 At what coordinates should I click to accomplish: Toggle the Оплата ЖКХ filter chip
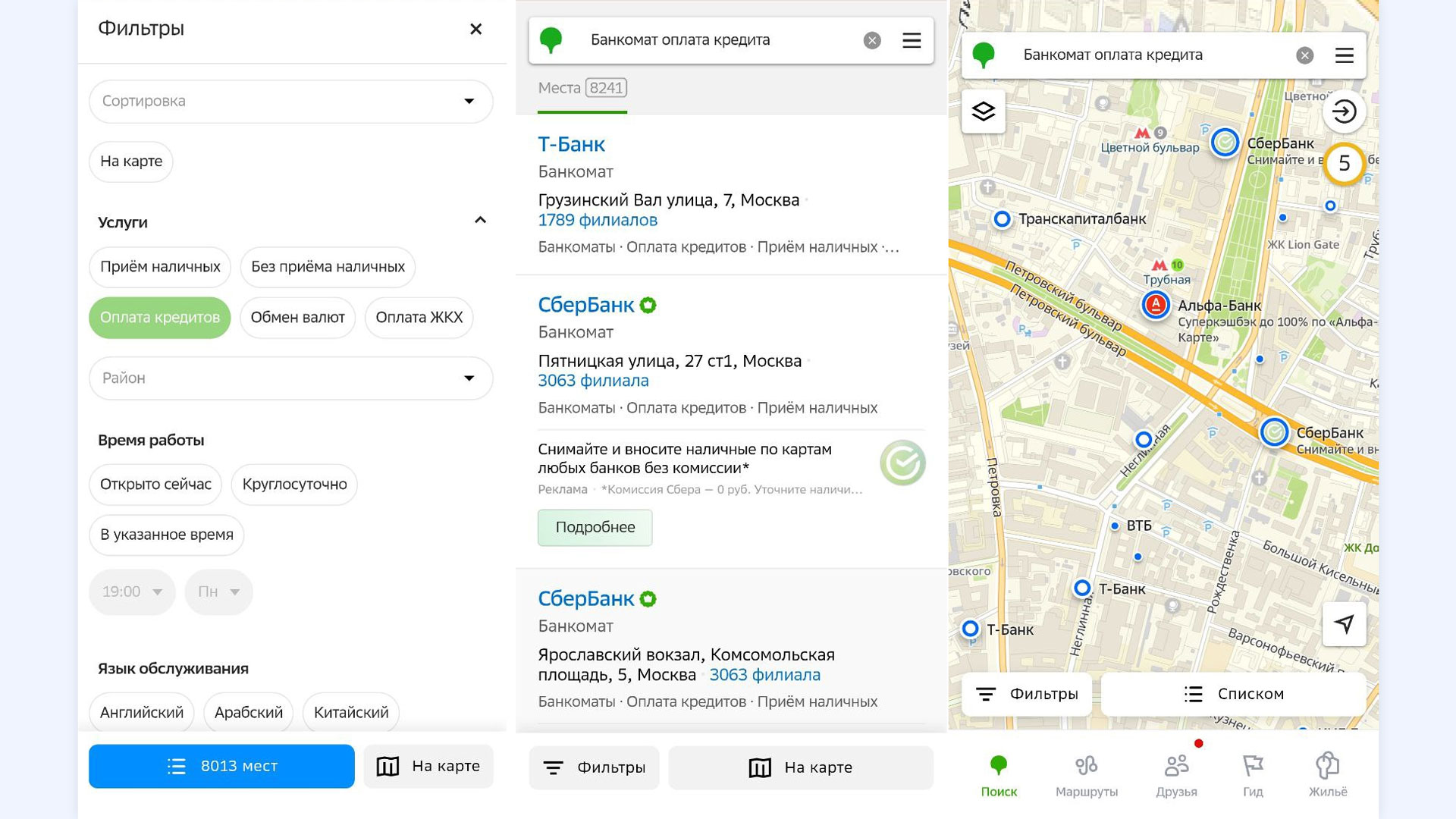(419, 318)
